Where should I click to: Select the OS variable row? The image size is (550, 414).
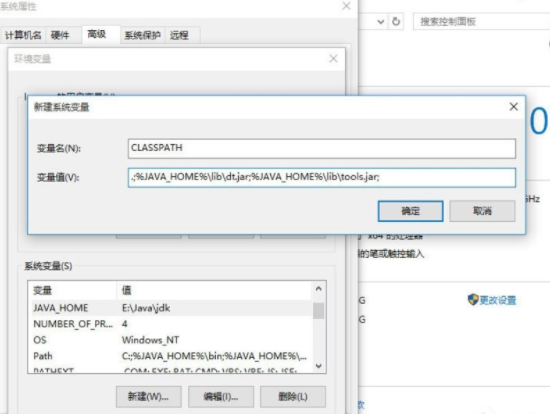coord(172,340)
